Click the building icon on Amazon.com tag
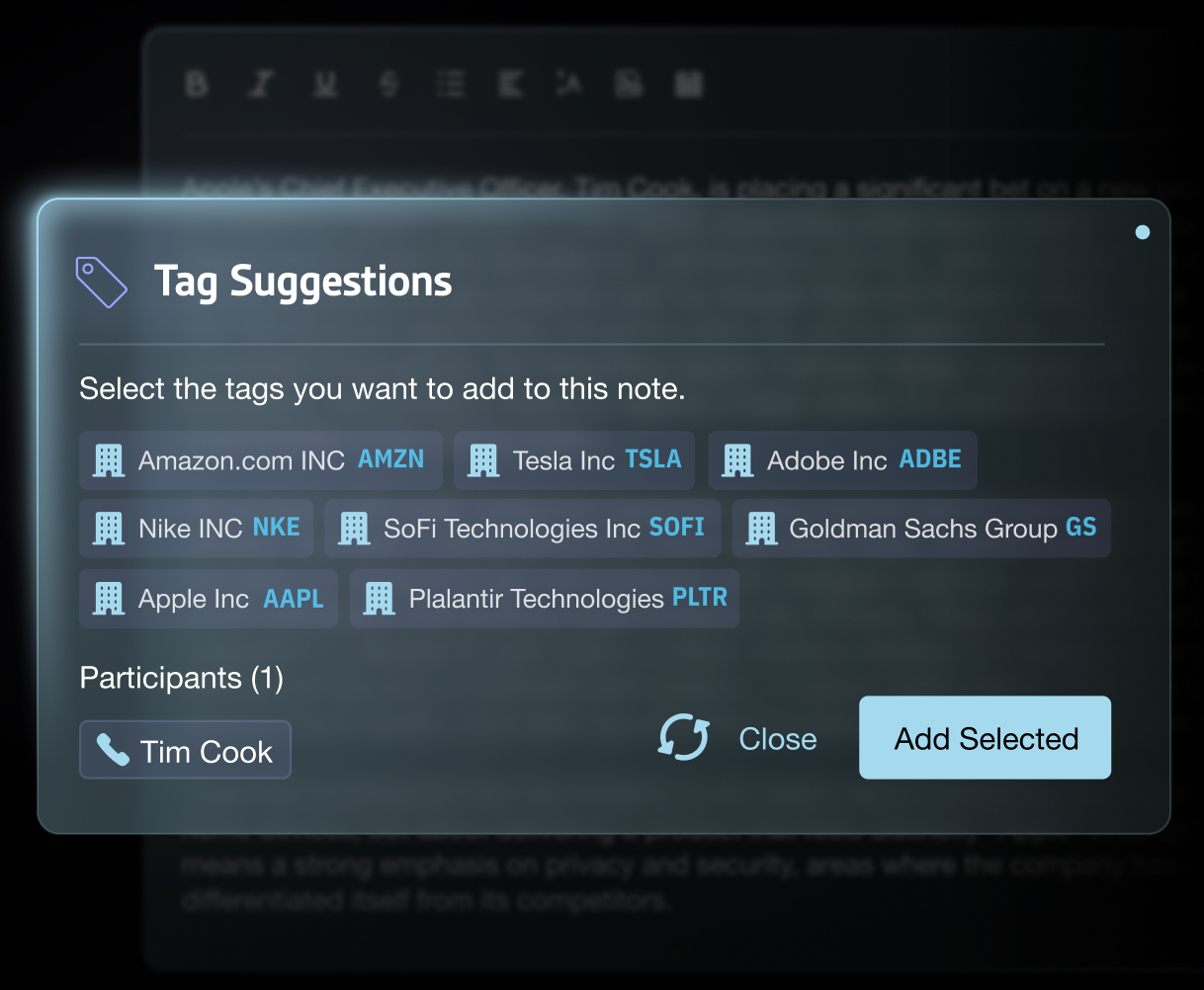Image resolution: width=1204 pixels, height=990 pixels. point(109,460)
